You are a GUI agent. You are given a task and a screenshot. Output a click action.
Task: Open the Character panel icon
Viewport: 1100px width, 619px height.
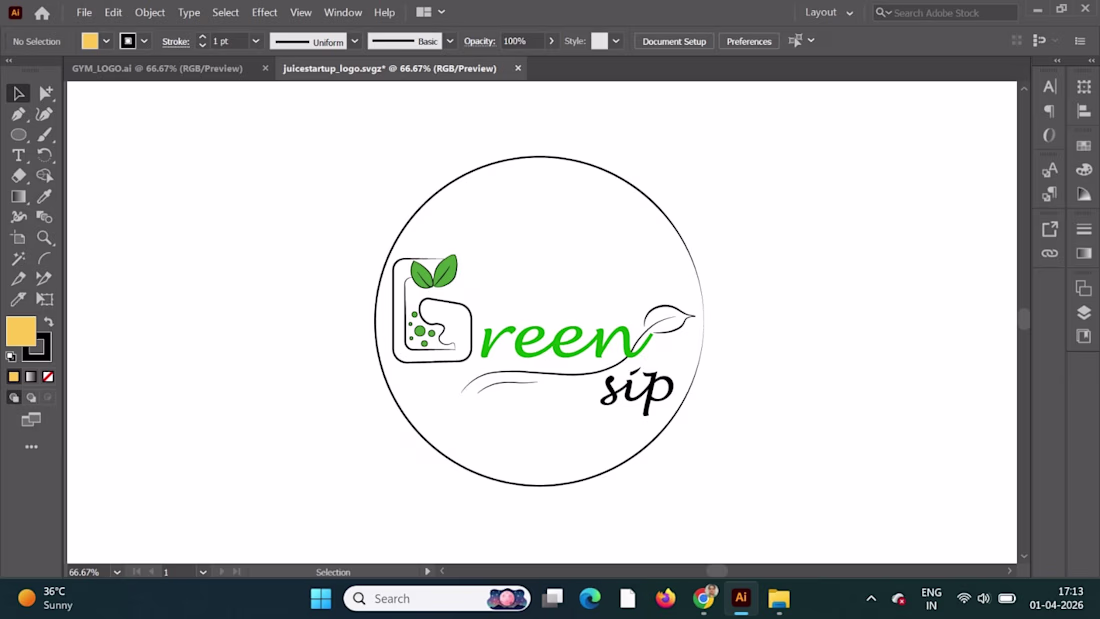tap(1049, 86)
